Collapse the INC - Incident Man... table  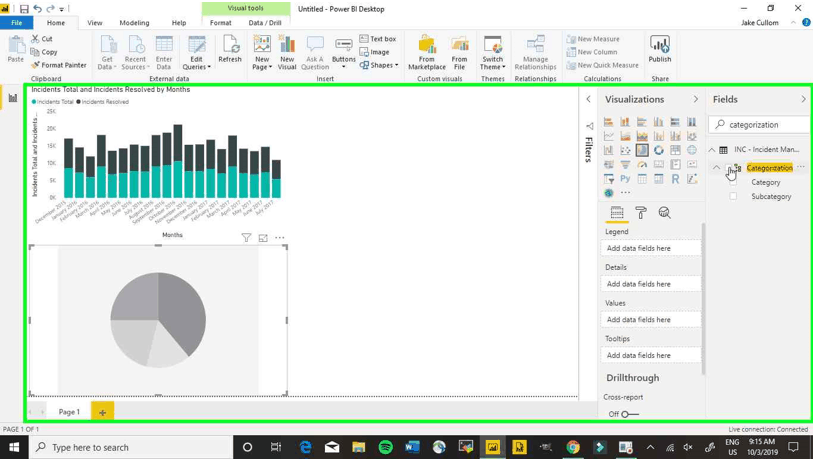point(712,150)
